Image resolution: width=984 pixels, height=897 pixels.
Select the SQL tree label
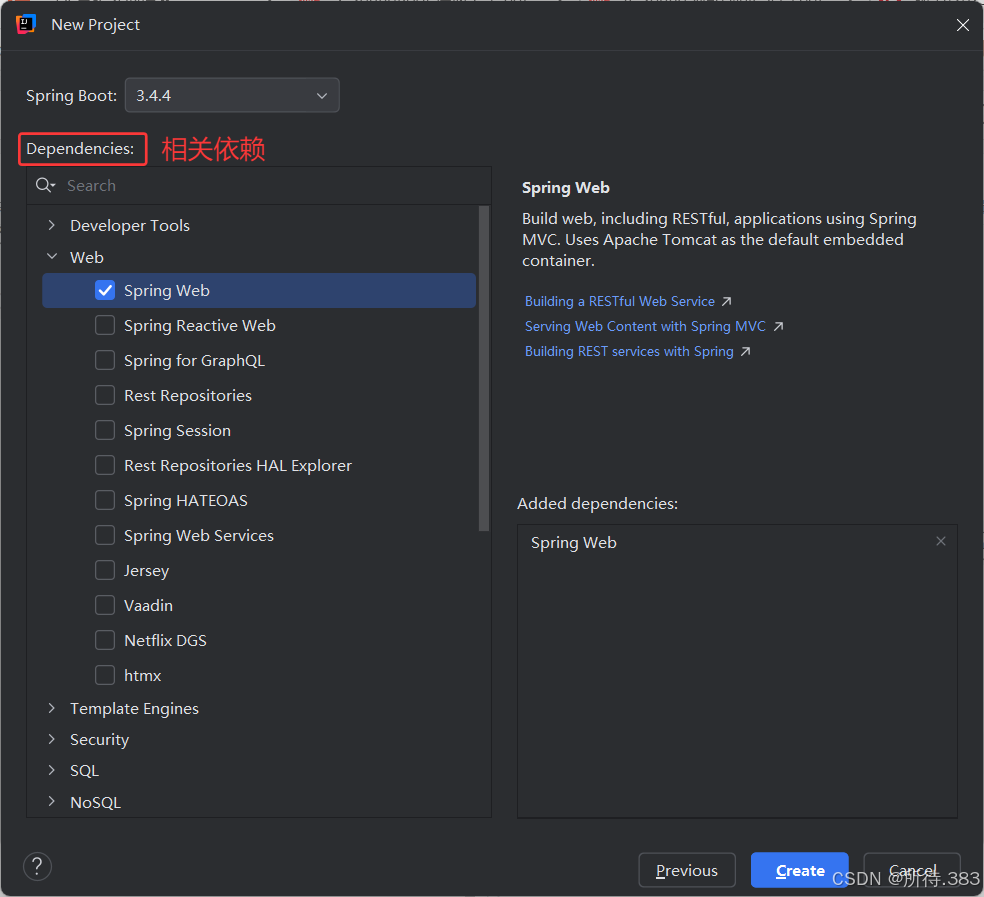click(84, 771)
